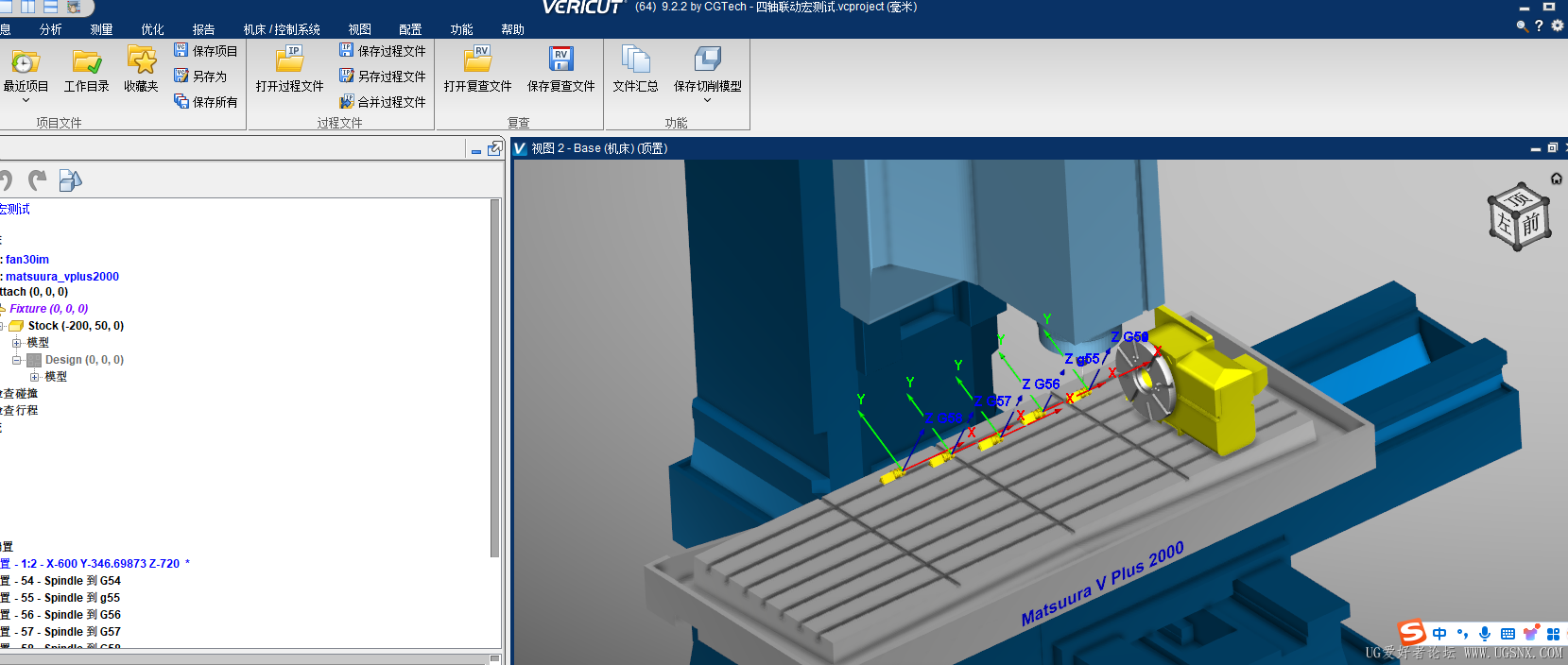Click the single-view layout icon in title bar
Image resolution: width=1568 pixels, height=665 pixels.
(6, 7)
